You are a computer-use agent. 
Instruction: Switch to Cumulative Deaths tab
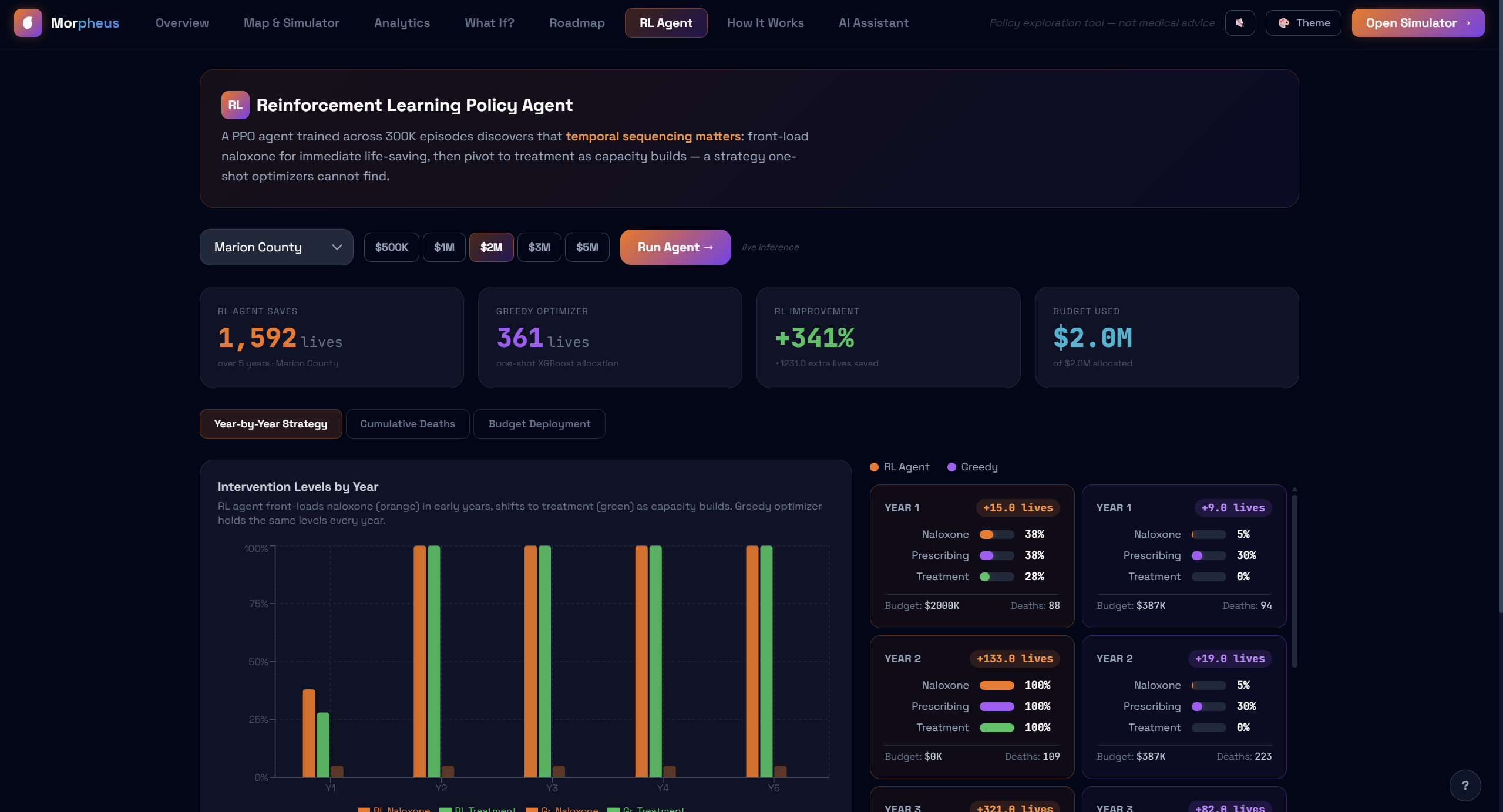[x=407, y=424]
